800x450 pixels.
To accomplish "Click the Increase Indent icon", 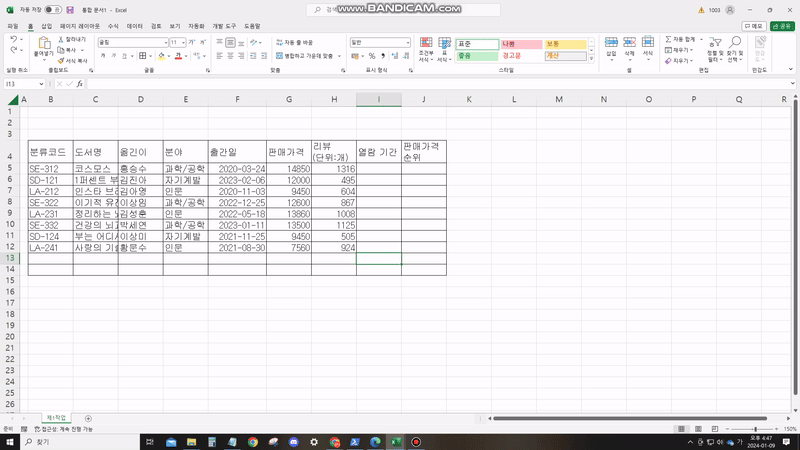I will point(264,56).
